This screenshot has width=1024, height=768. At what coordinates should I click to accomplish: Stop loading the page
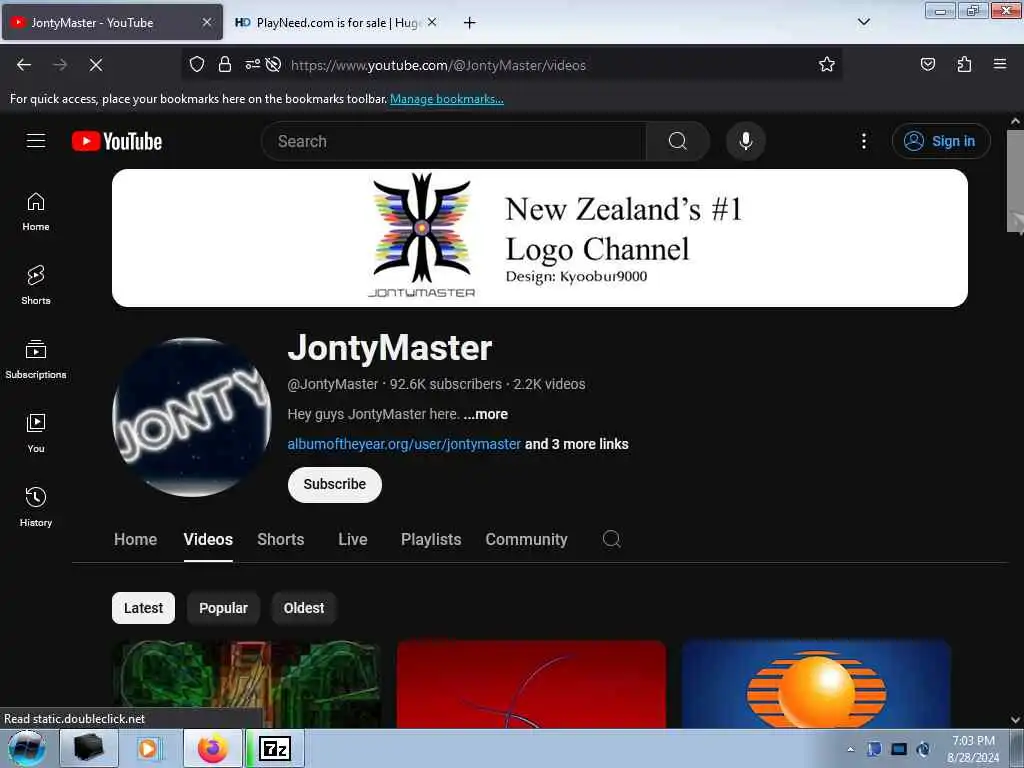click(x=95, y=65)
